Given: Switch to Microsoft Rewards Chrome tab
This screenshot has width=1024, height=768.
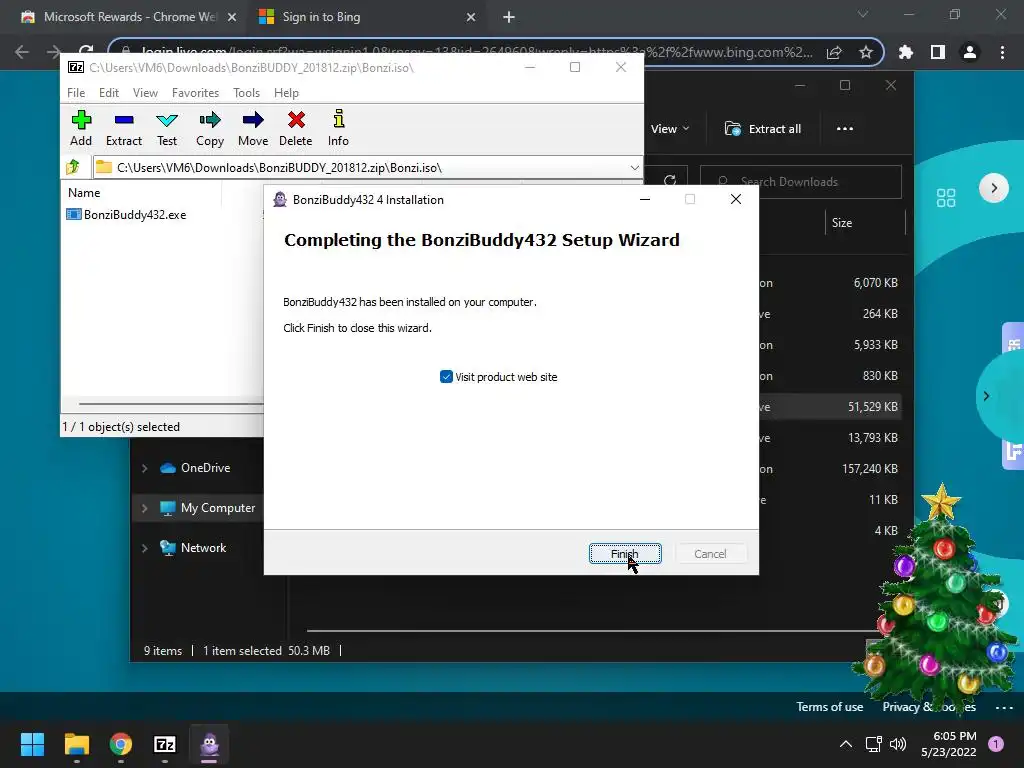Looking at the screenshot, I should pos(129,17).
